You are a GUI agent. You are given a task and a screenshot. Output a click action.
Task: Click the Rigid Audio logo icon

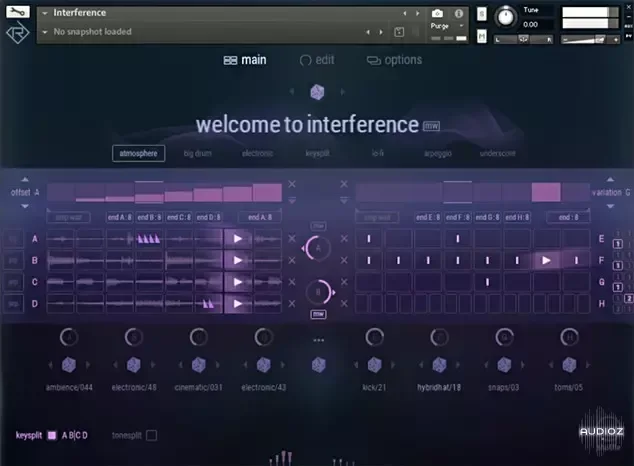[17, 33]
